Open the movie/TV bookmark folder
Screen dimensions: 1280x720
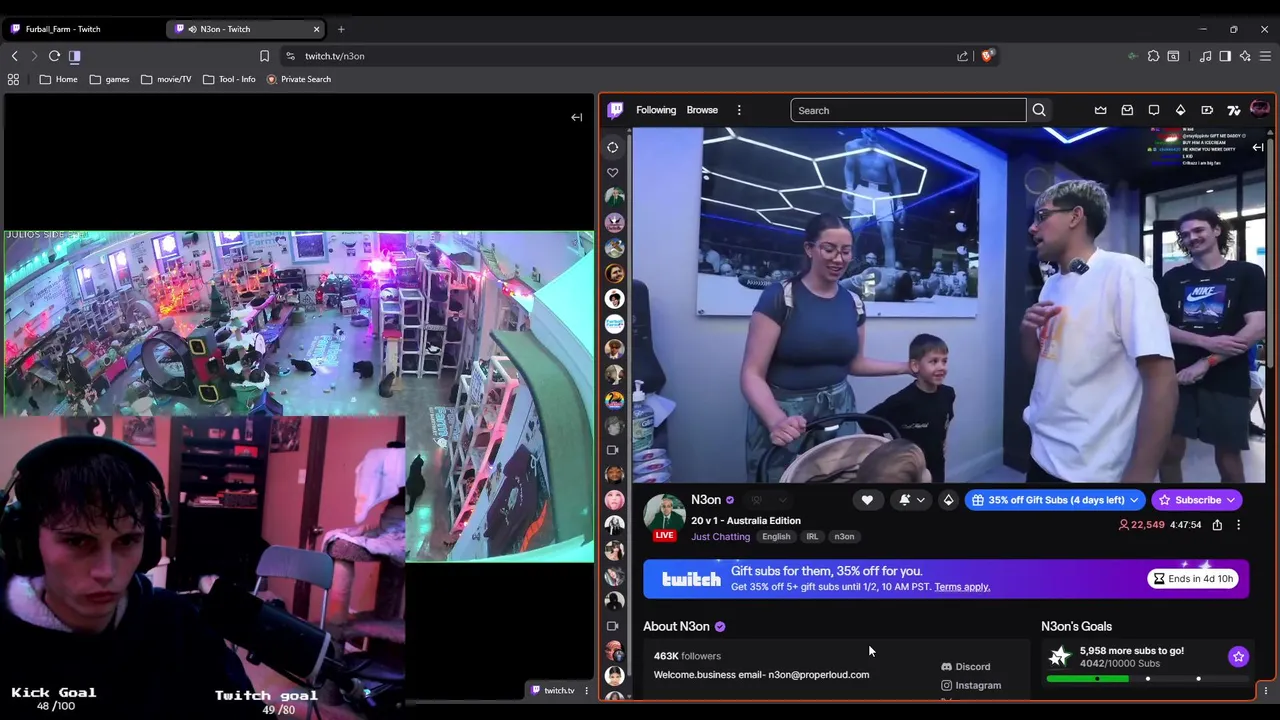click(166, 79)
